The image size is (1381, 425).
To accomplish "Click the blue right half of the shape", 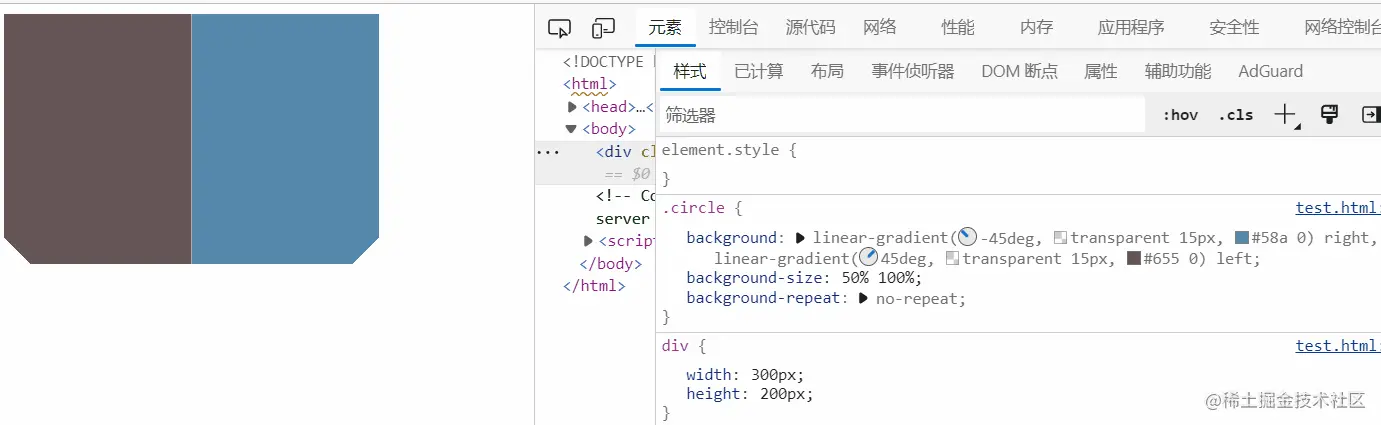I will click(285, 139).
